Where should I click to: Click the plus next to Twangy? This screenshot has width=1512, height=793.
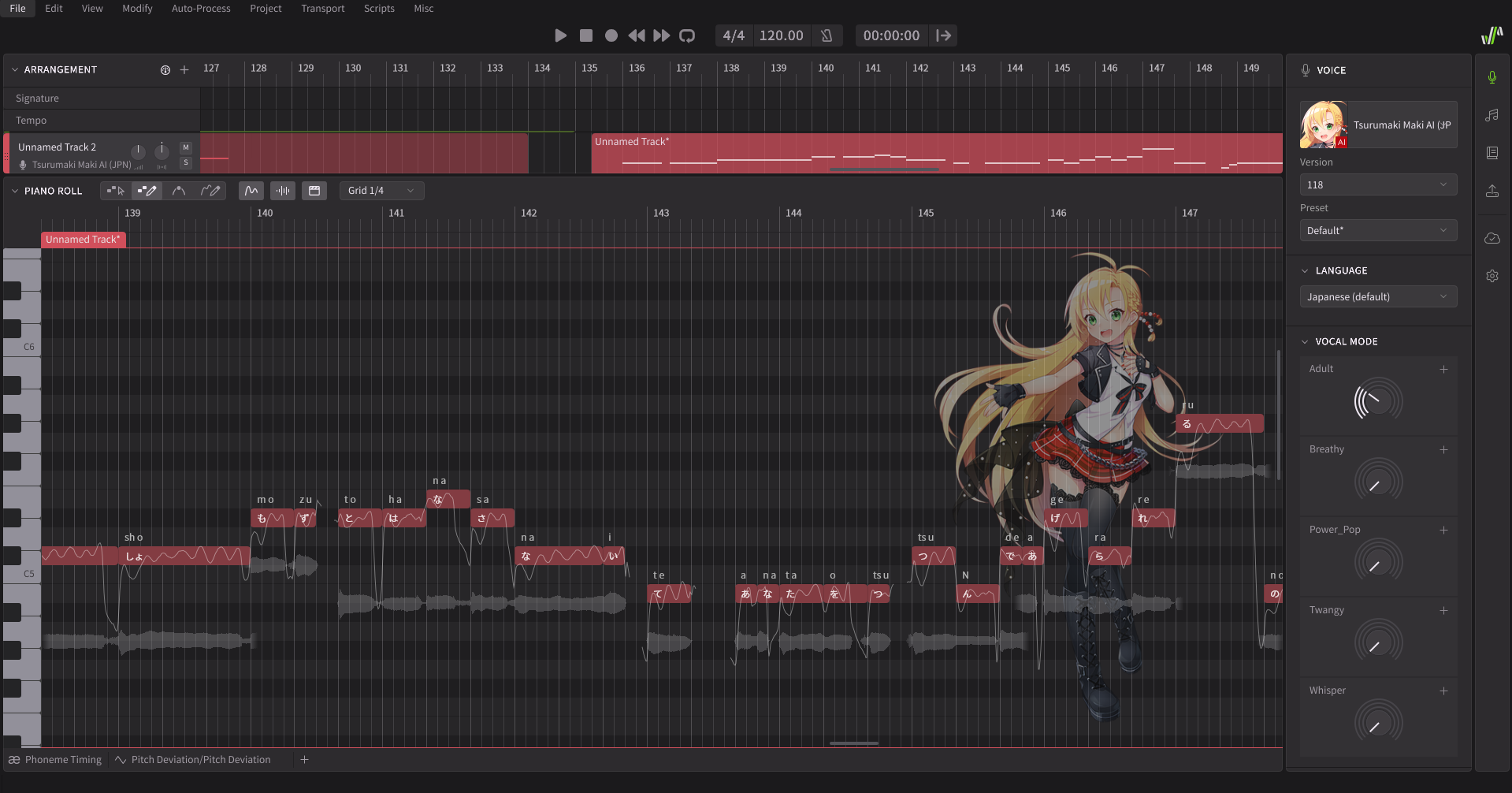1443,610
